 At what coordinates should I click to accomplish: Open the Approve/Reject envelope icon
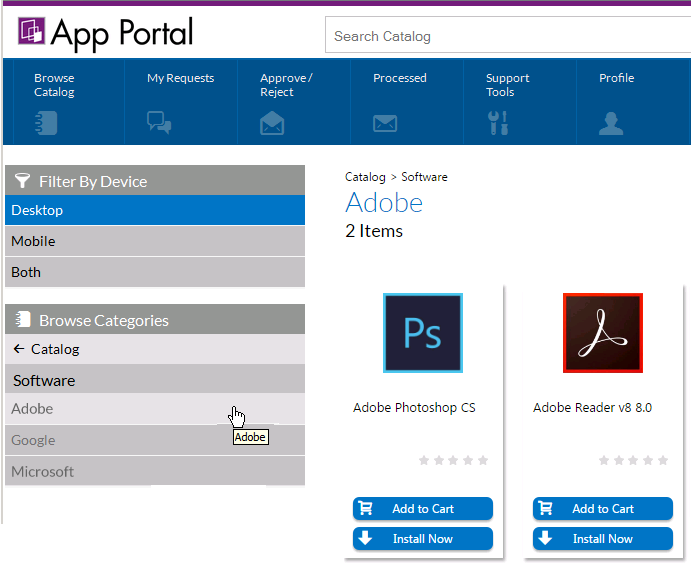coord(272,123)
